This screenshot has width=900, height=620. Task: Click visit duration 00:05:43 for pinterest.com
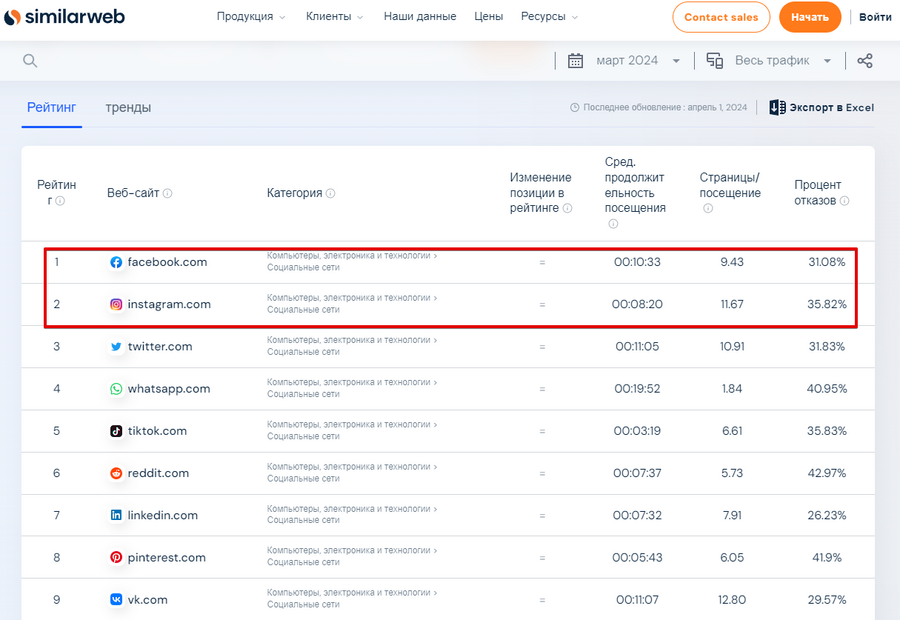pos(637,557)
